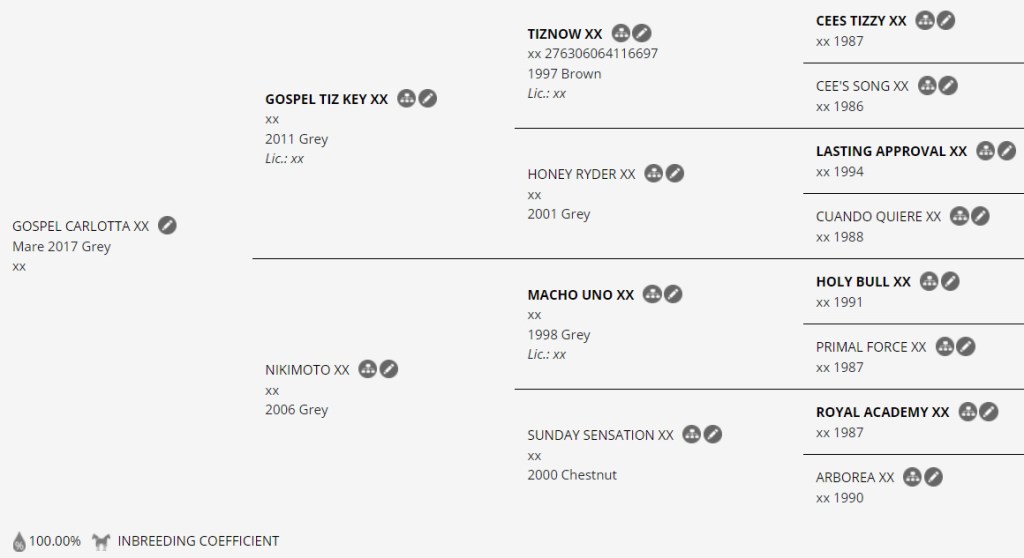The width and height of the screenshot is (1024, 558).
Task: Edit Holy Bull XX entry
Action: (950, 282)
